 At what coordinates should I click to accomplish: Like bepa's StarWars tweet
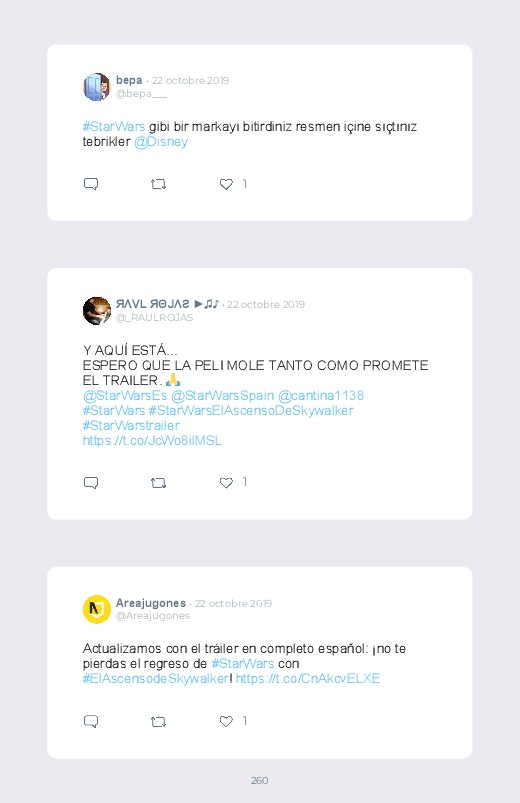point(226,184)
